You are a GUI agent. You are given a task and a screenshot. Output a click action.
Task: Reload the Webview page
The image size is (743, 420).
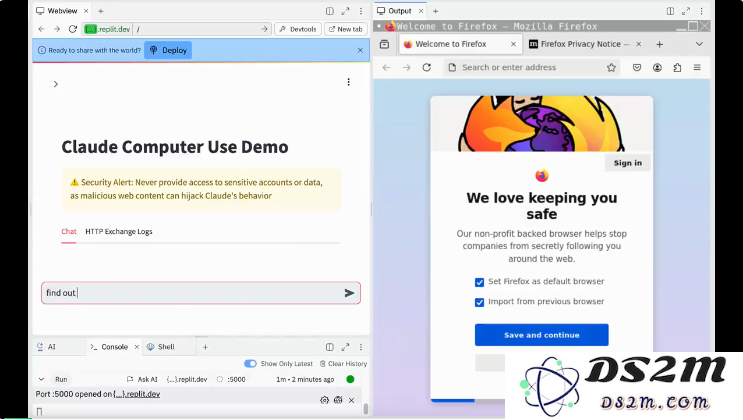coord(72,29)
